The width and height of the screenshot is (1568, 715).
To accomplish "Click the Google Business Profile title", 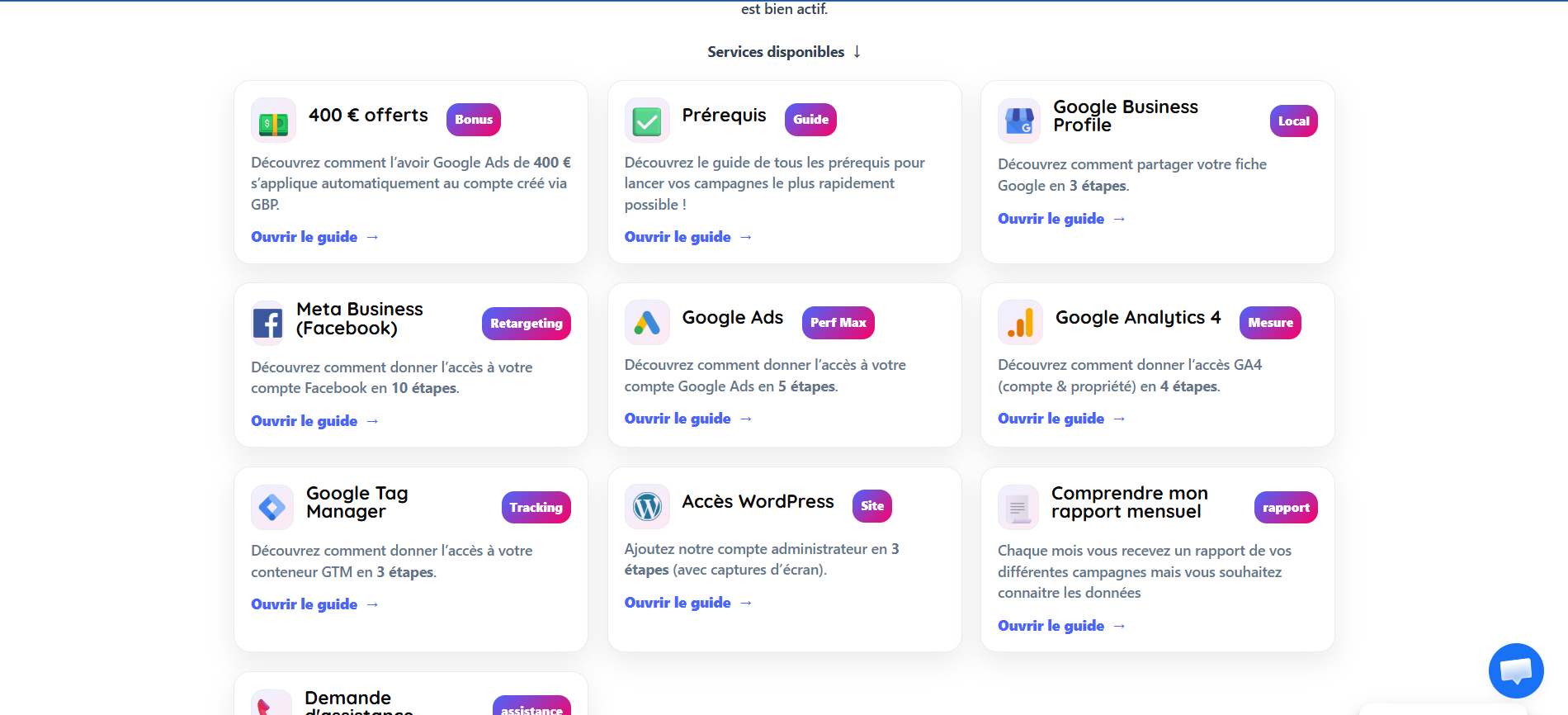I will [1126, 116].
